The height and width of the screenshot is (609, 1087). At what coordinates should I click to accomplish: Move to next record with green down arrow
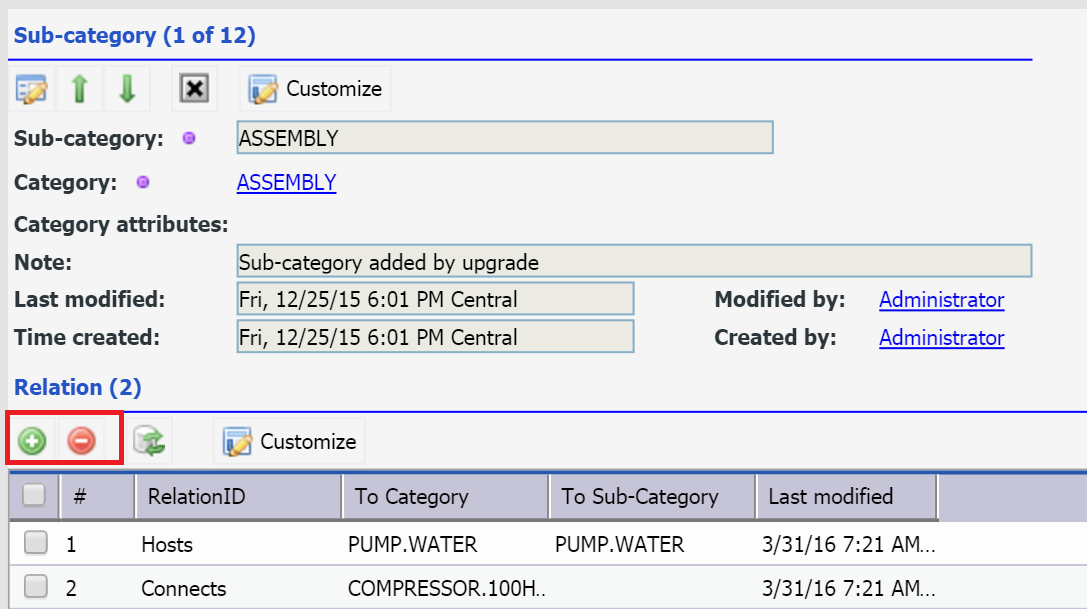click(126, 89)
